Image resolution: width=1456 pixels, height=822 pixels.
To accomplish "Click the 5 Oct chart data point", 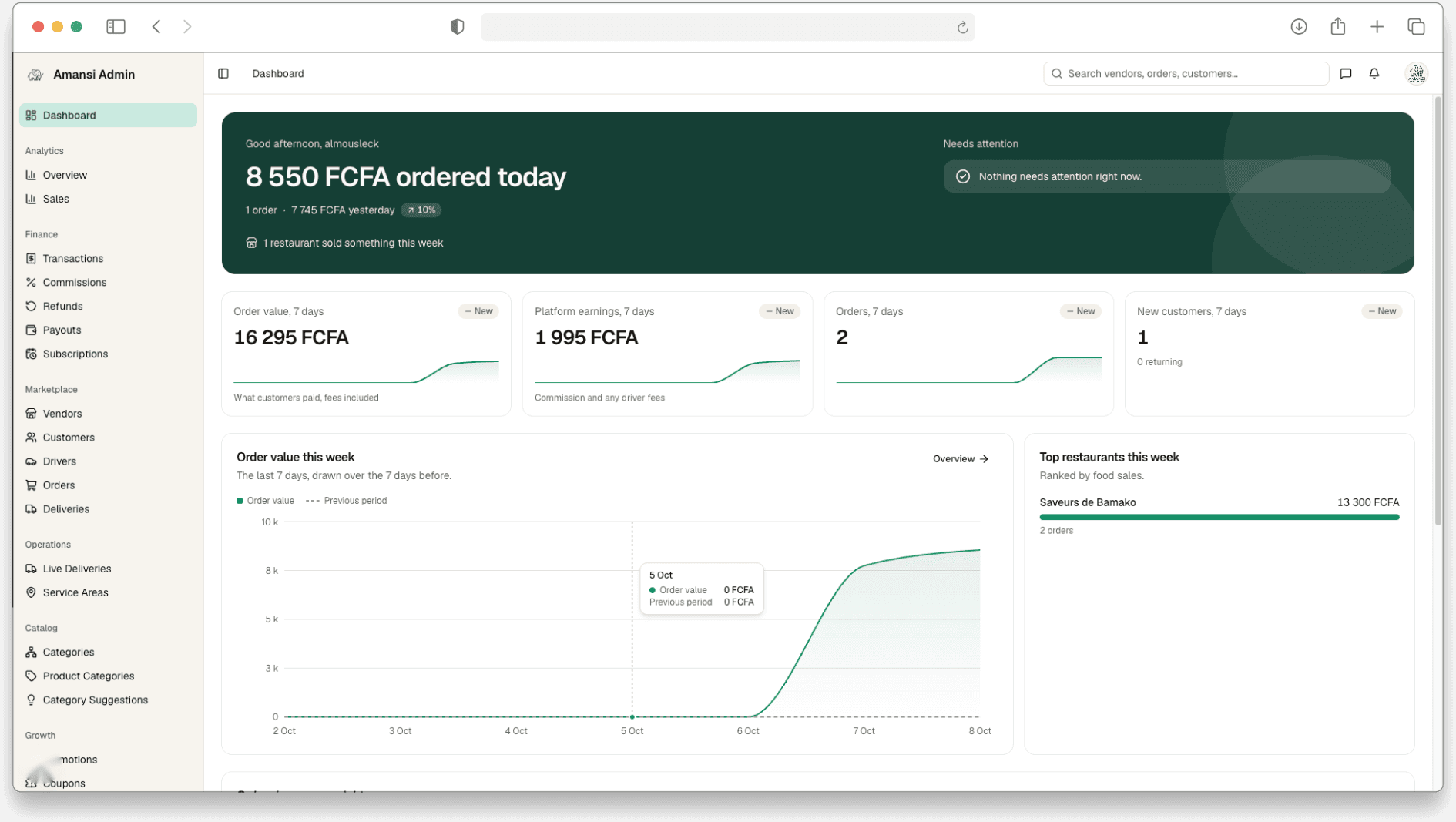I will 632,717.
